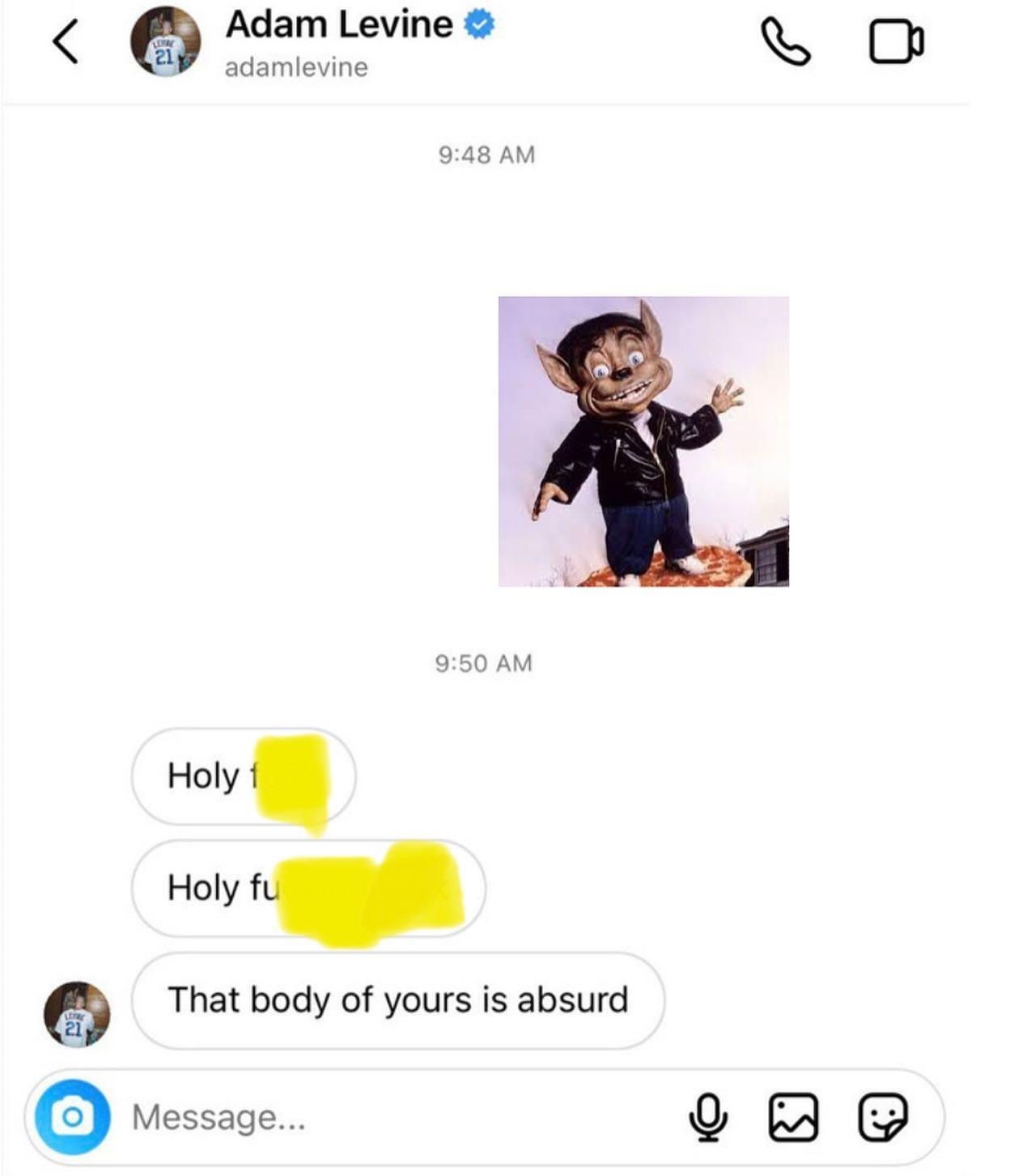1010x1176 pixels.
Task: Select the first "Holy f" message bubble
Action: 243,775
